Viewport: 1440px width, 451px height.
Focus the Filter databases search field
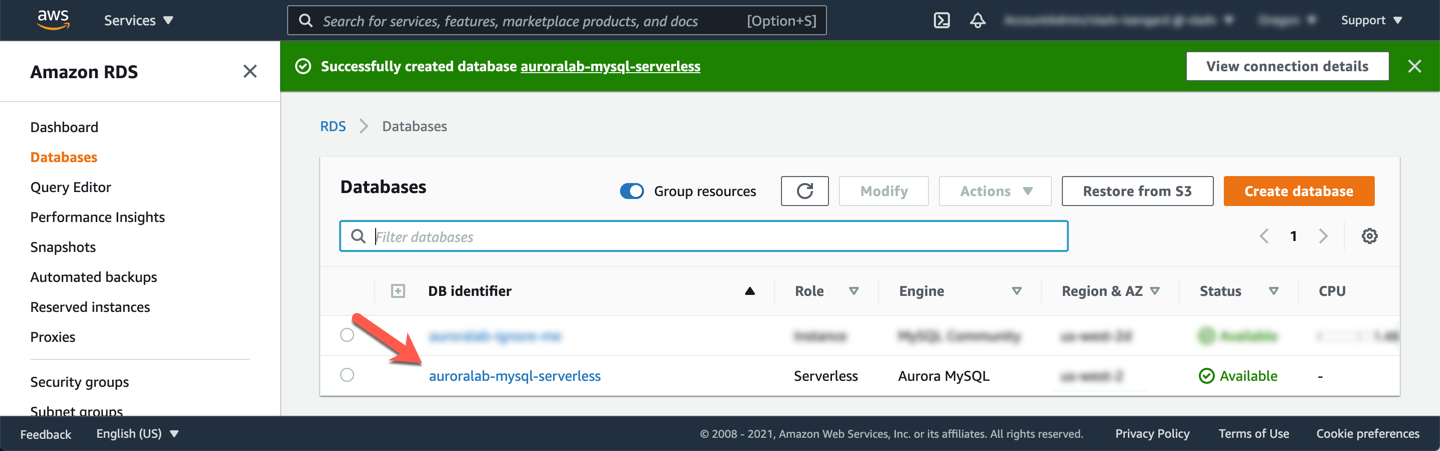tap(715, 237)
